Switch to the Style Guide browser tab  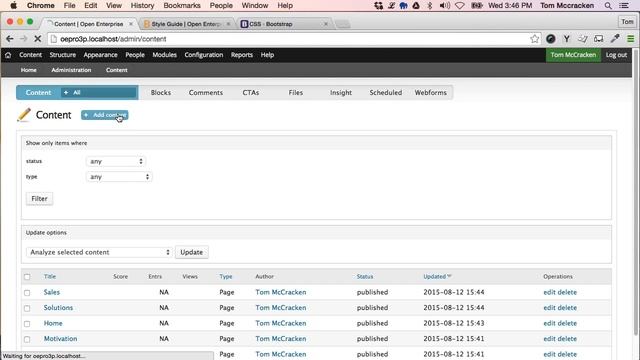point(186,24)
